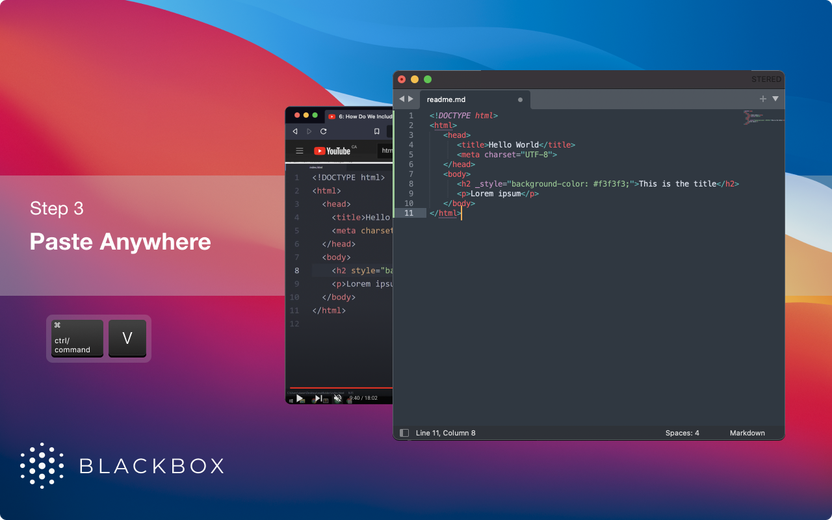Click the YouTube logo
The height and width of the screenshot is (520, 832).
(332, 151)
